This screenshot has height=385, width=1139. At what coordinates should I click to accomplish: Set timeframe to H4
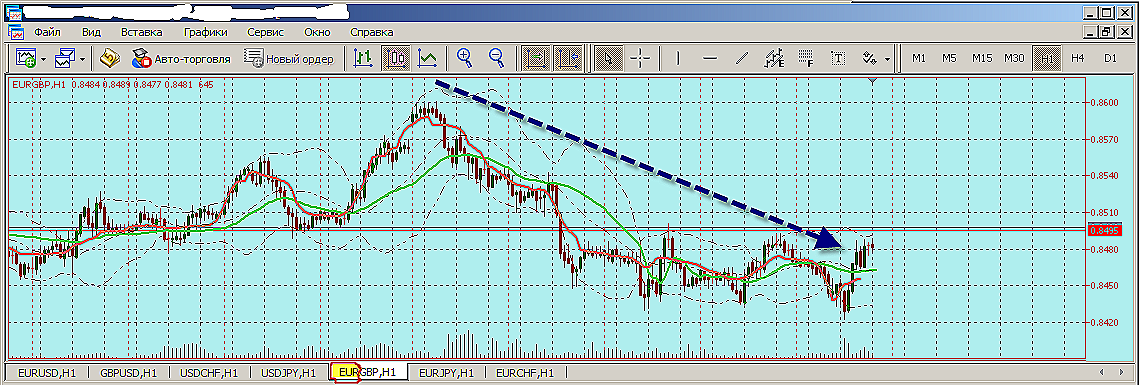coord(1078,59)
